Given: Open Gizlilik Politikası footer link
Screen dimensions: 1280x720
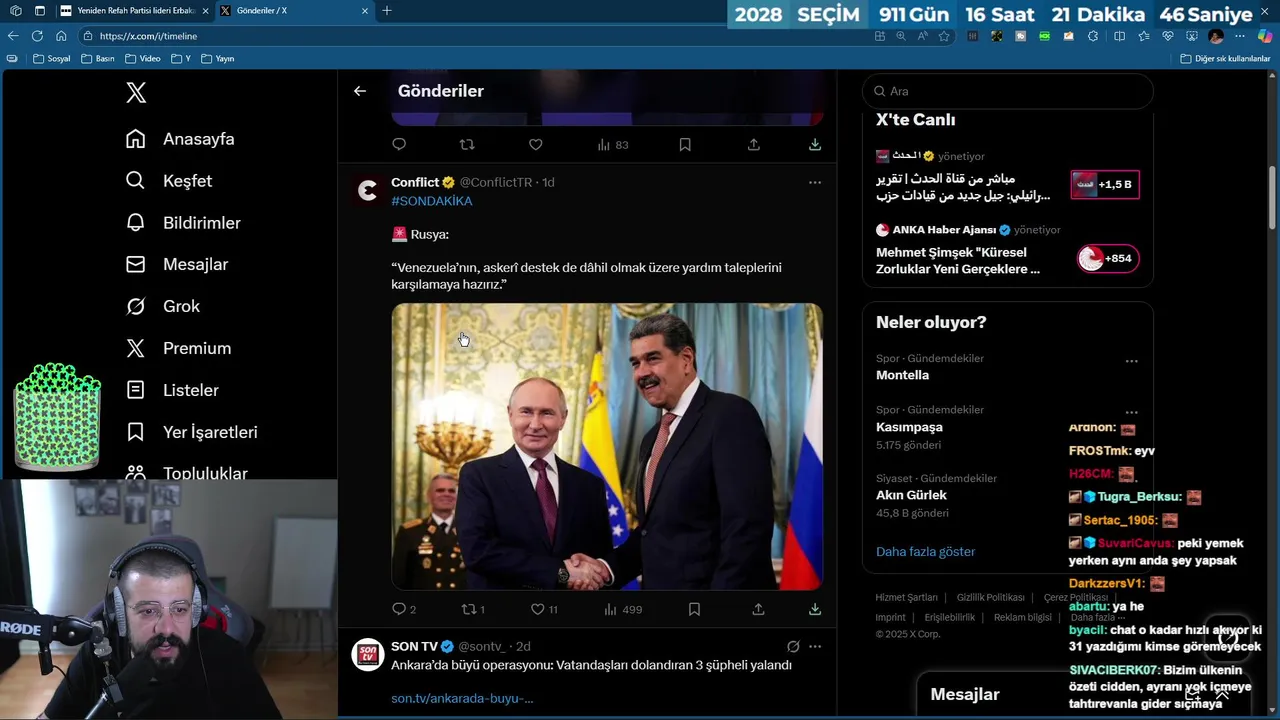Looking at the screenshot, I should pos(990,598).
